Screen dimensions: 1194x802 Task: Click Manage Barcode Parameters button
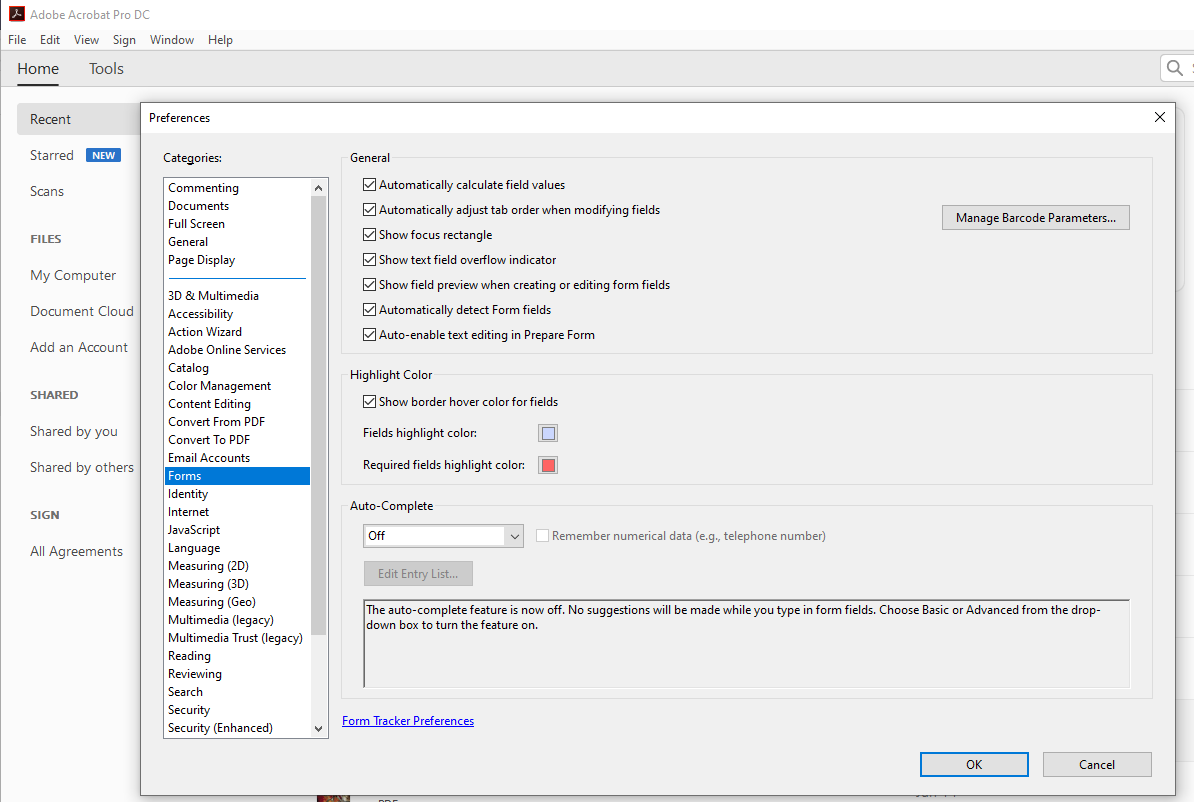coord(1035,217)
